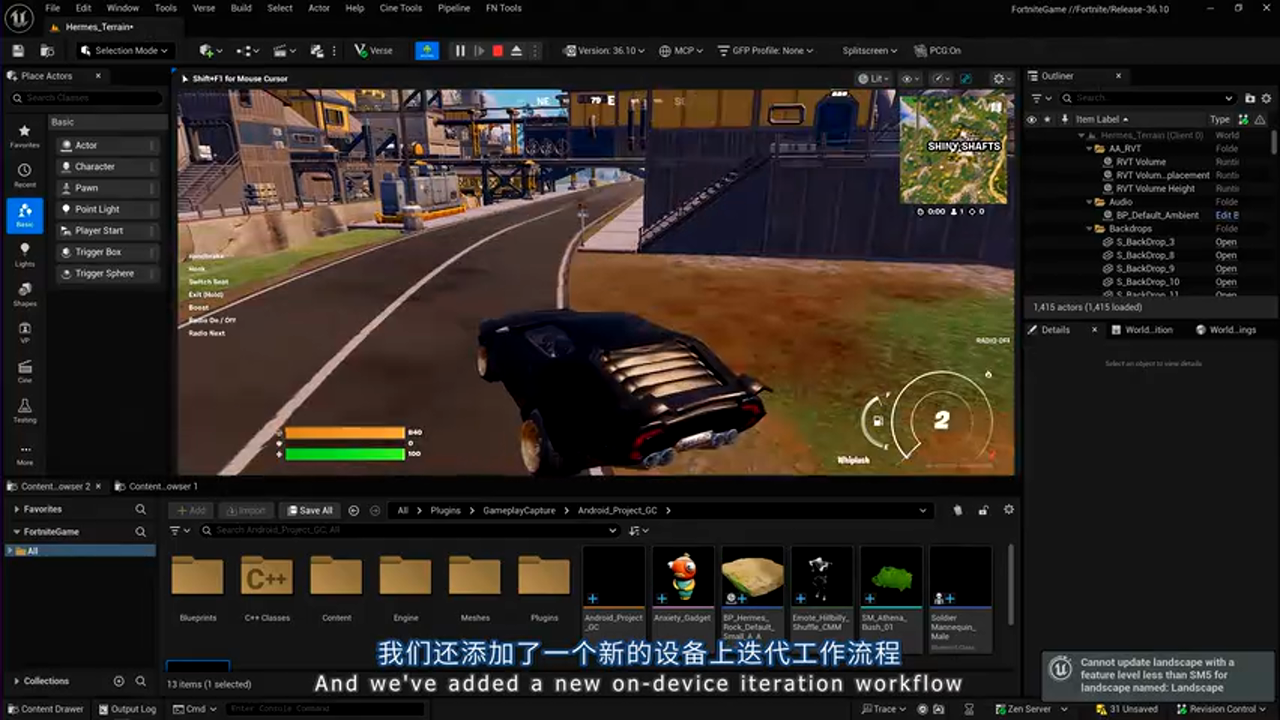Open the Cine Tools menu
This screenshot has height=720, width=1280.
point(399,8)
